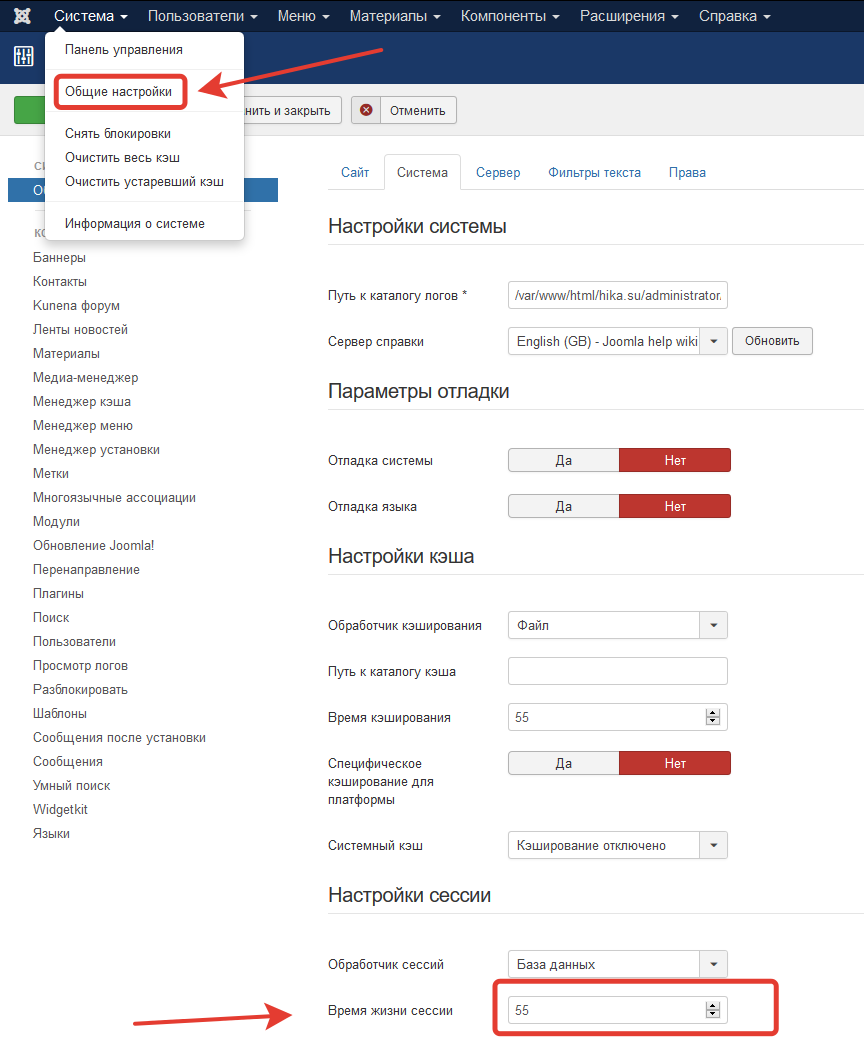The image size is (864, 1037).
Task: Click the sliders icon in the header
Action: [24, 57]
